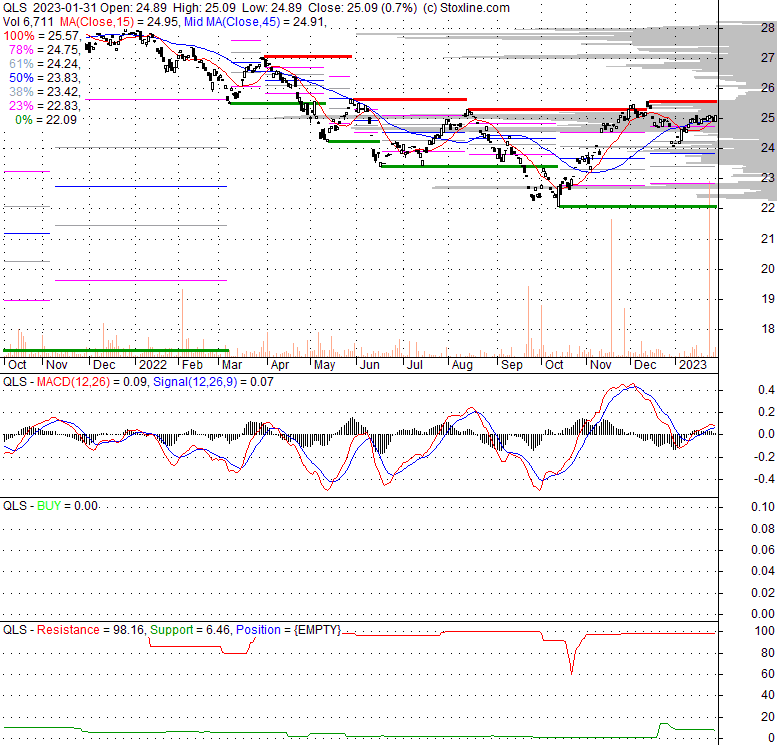778x746 pixels.
Task: Select the 2023 marker on time axis
Action: click(x=692, y=366)
